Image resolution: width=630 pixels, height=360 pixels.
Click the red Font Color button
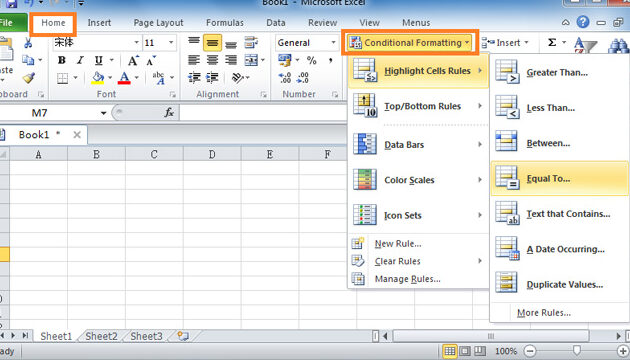tap(124, 78)
